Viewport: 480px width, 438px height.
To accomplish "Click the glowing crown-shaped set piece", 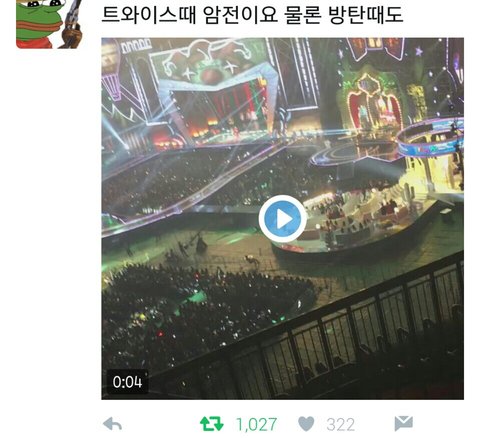I will tap(372, 100).
